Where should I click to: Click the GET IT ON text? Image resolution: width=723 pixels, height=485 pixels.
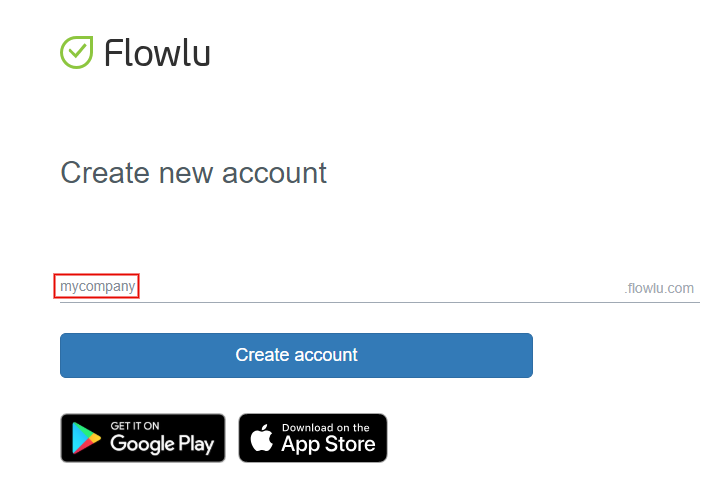pyautogui.click(x=135, y=426)
